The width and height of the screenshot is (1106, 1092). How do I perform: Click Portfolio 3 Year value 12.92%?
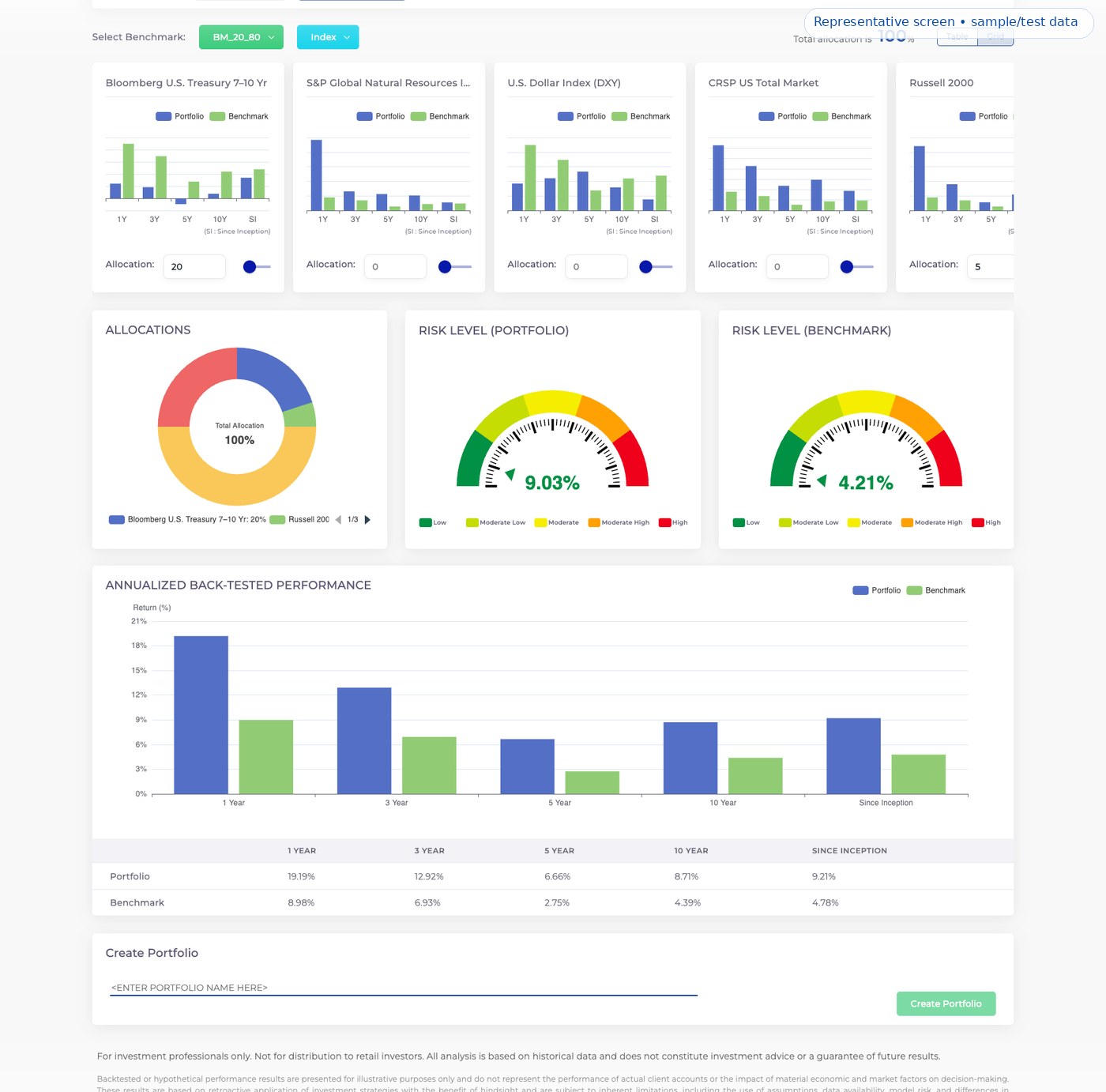pos(429,876)
